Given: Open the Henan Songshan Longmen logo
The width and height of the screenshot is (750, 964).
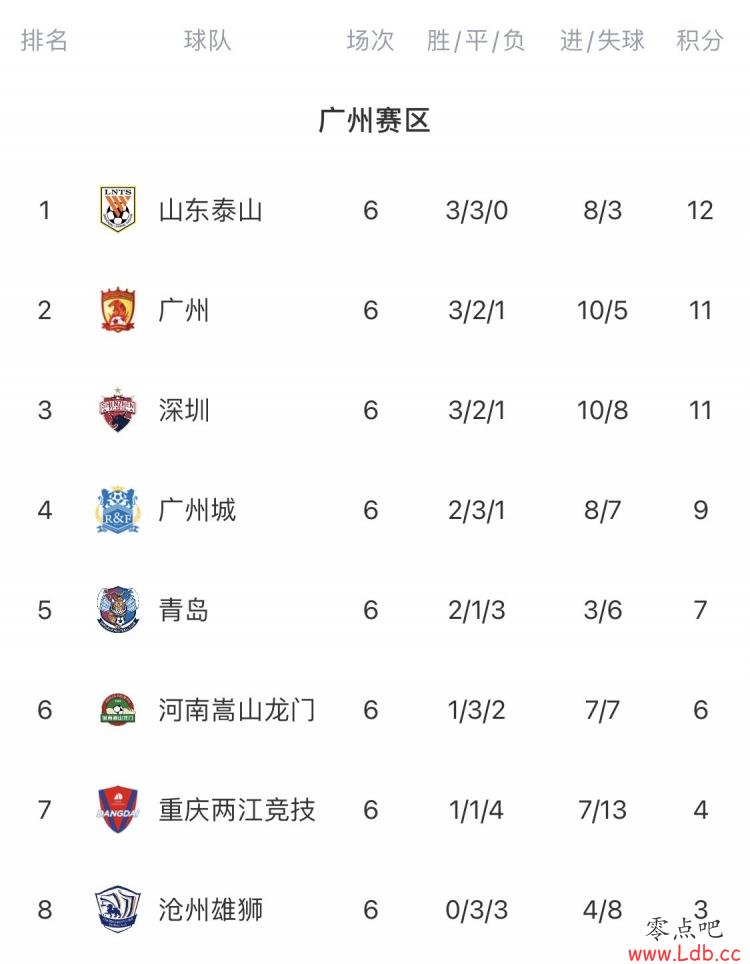Looking at the screenshot, I should tap(117, 709).
